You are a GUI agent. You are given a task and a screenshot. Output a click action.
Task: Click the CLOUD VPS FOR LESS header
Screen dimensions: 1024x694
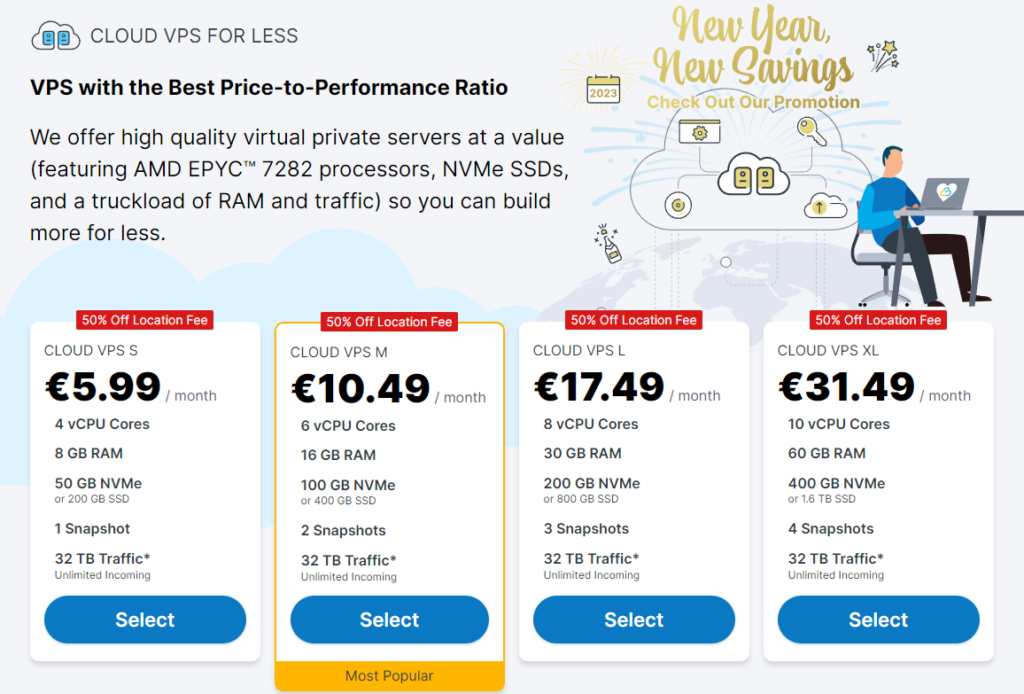click(x=194, y=34)
